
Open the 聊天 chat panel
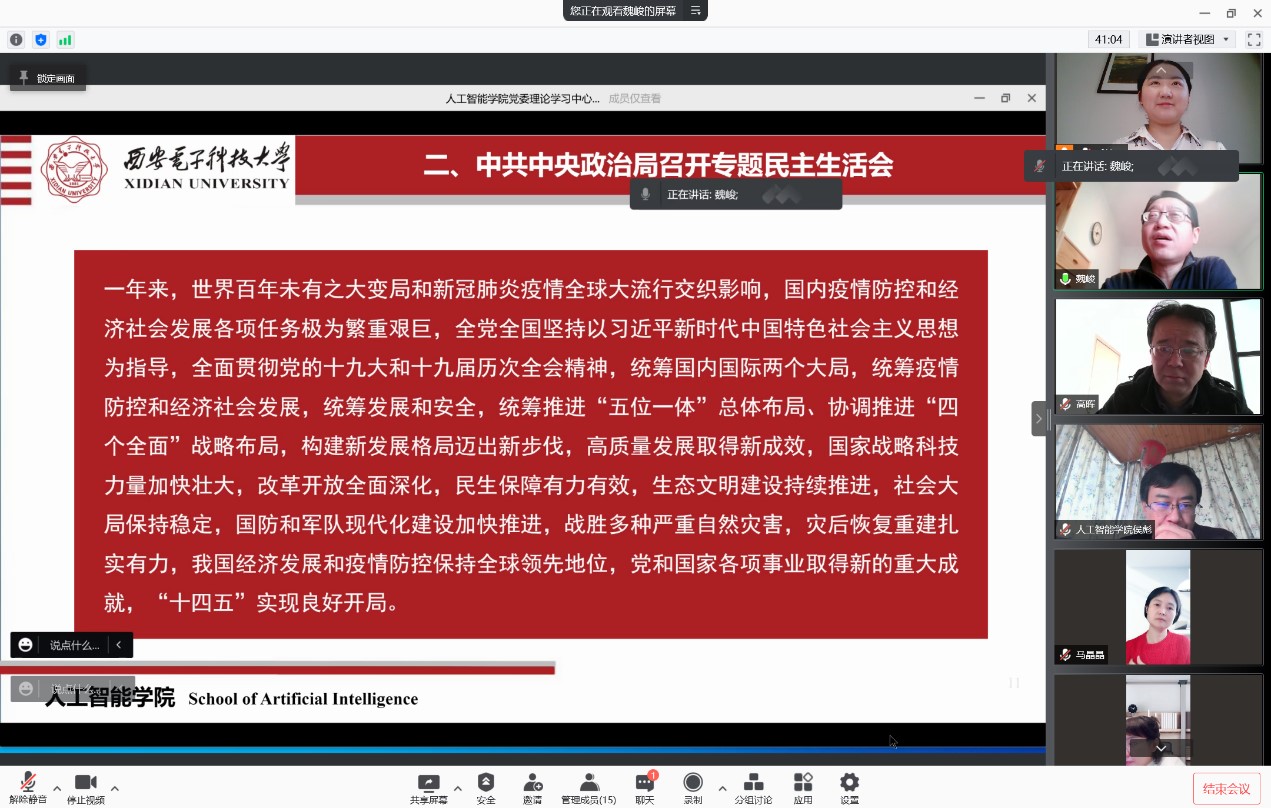[645, 787]
